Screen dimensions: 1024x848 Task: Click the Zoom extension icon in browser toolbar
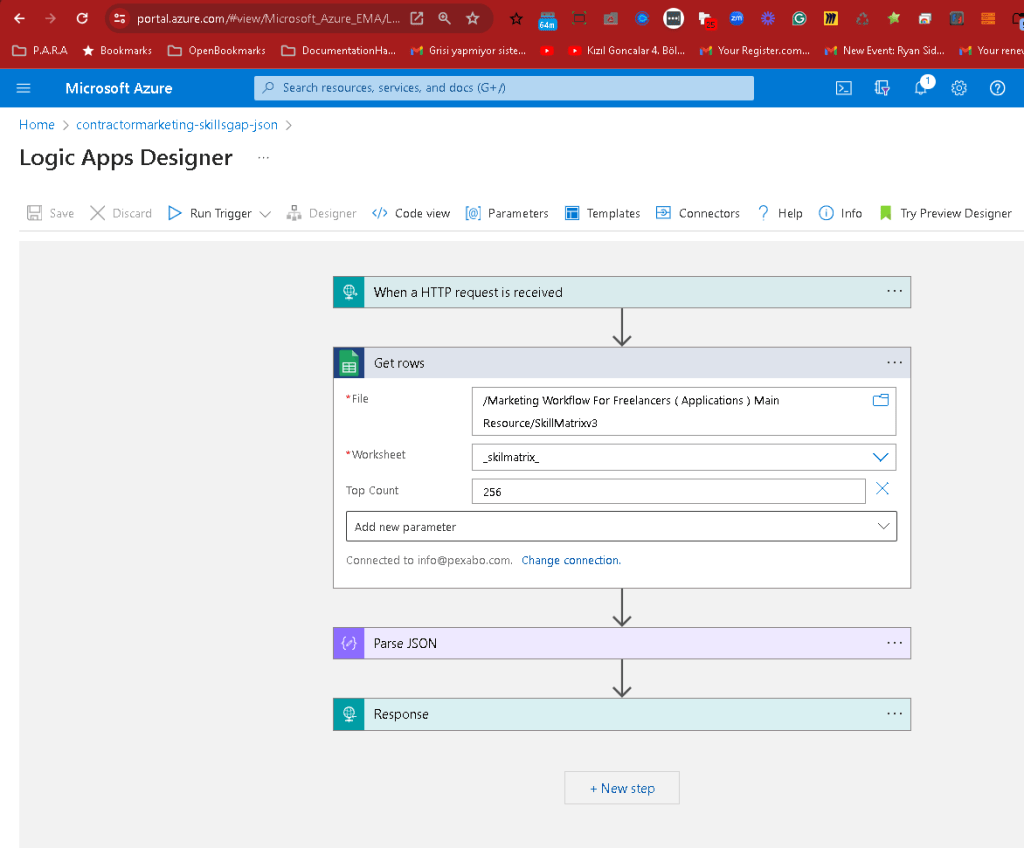pyautogui.click(x=736, y=18)
